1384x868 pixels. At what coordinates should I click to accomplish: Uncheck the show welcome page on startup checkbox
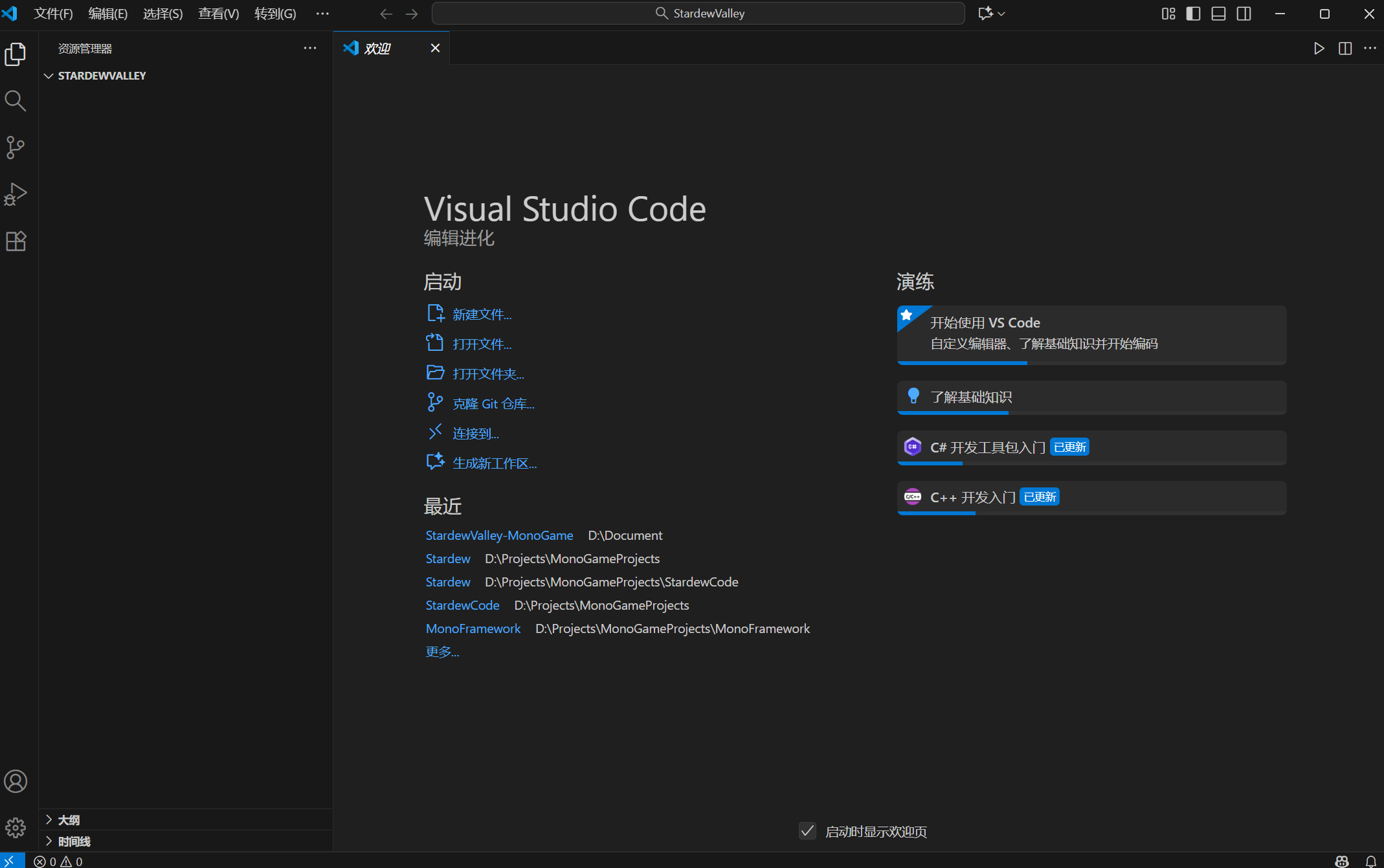click(x=807, y=831)
